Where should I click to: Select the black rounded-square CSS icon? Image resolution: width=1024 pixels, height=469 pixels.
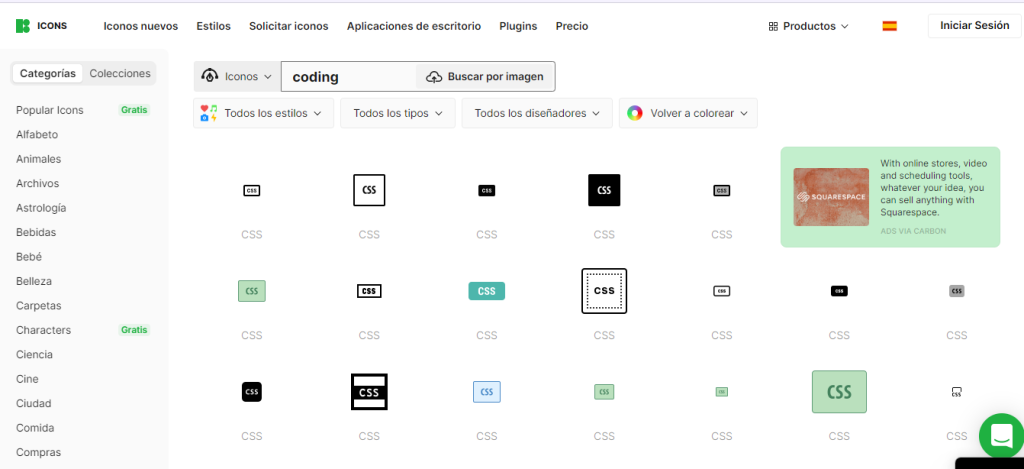[x=251, y=392]
